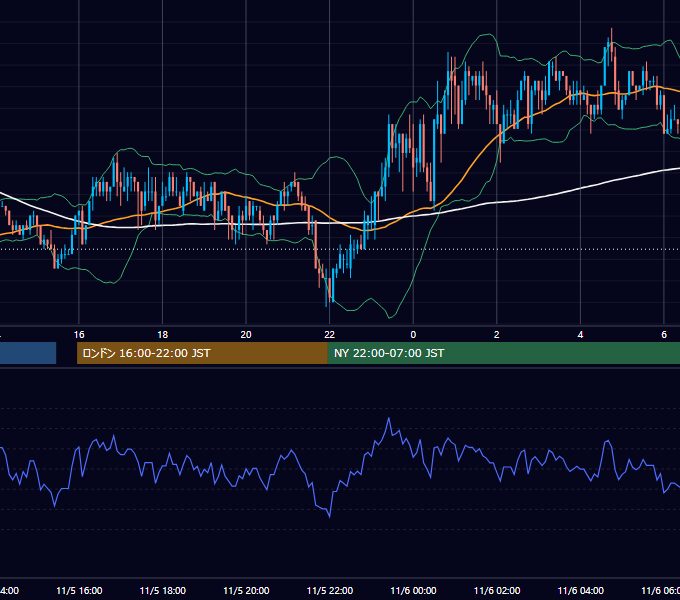Screen dimensions: 680x600
Task: Click hour label 18 on the price chart axis
Action: click(x=163, y=335)
